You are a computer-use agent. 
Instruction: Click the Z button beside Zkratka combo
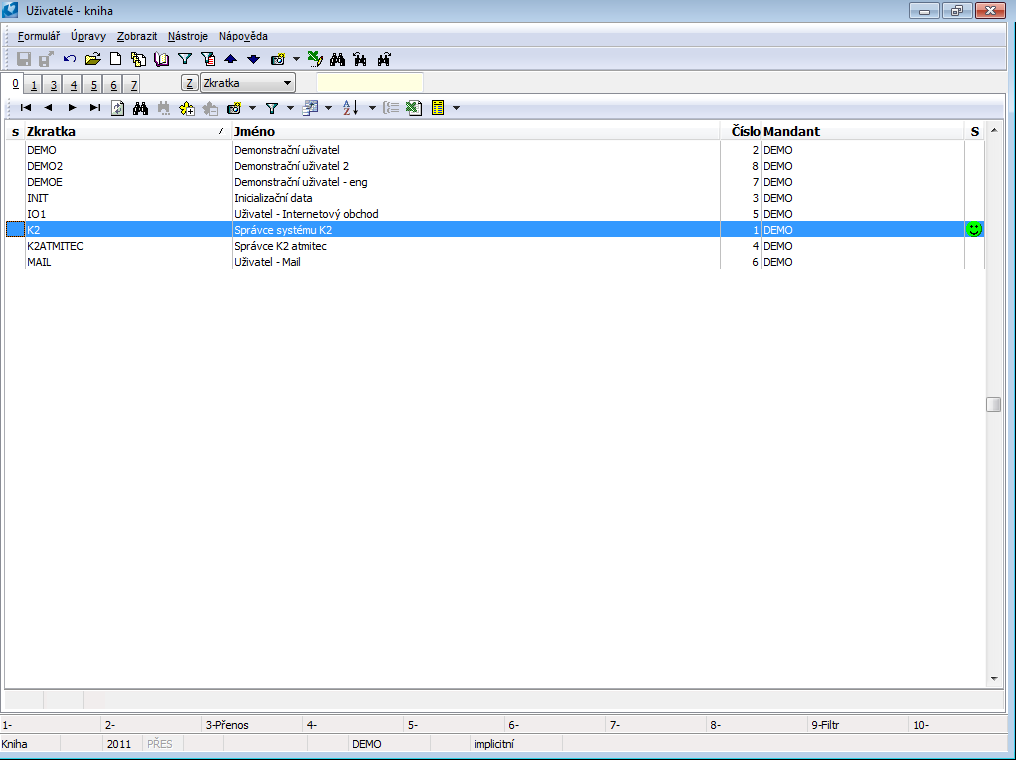coord(189,83)
